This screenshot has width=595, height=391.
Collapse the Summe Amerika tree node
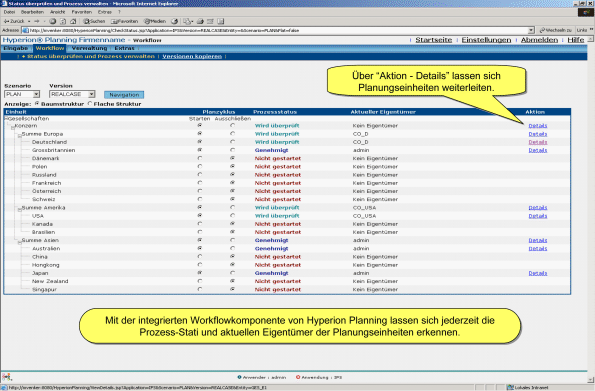click(x=20, y=210)
